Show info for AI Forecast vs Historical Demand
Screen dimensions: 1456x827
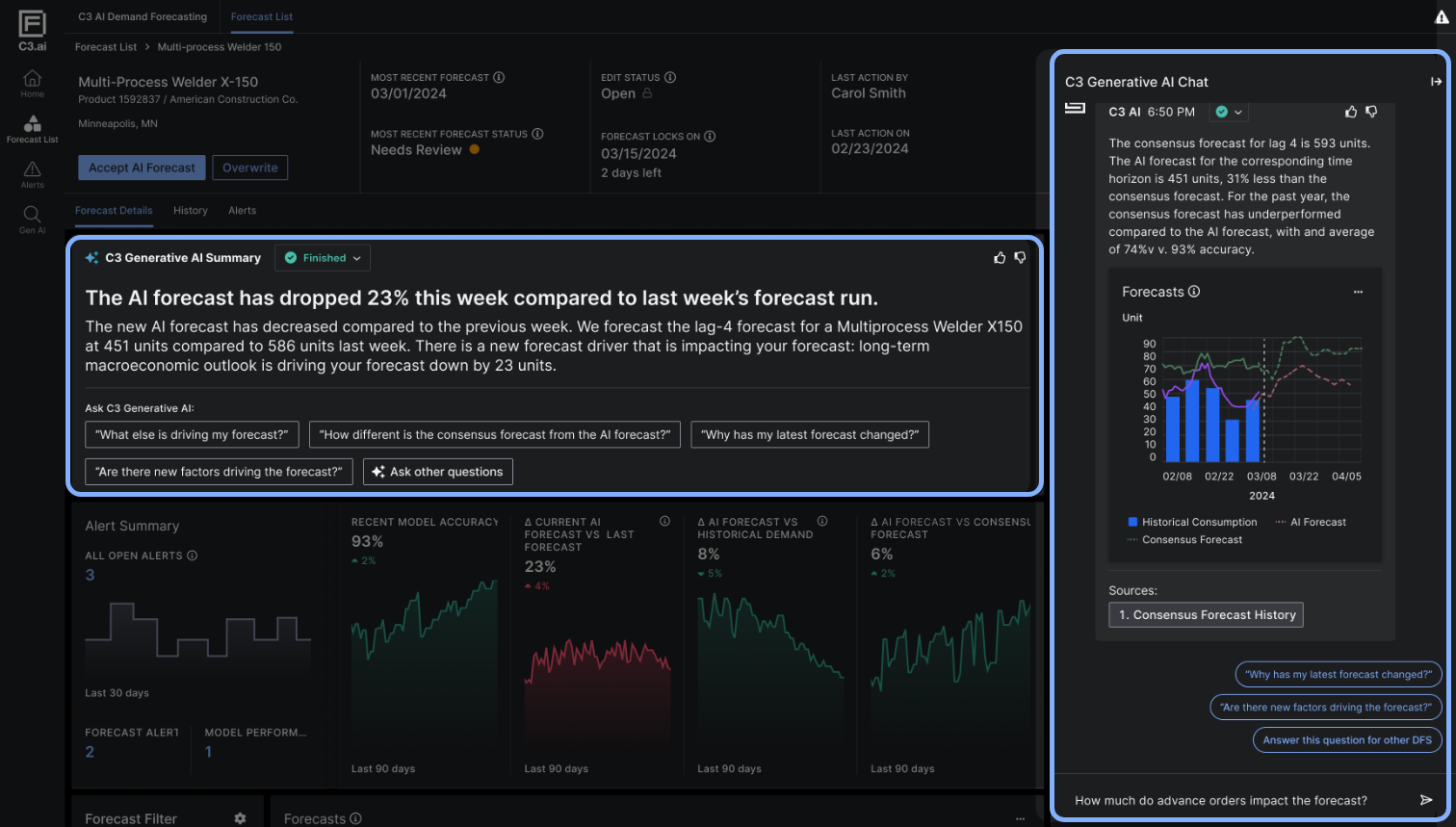point(822,521)
